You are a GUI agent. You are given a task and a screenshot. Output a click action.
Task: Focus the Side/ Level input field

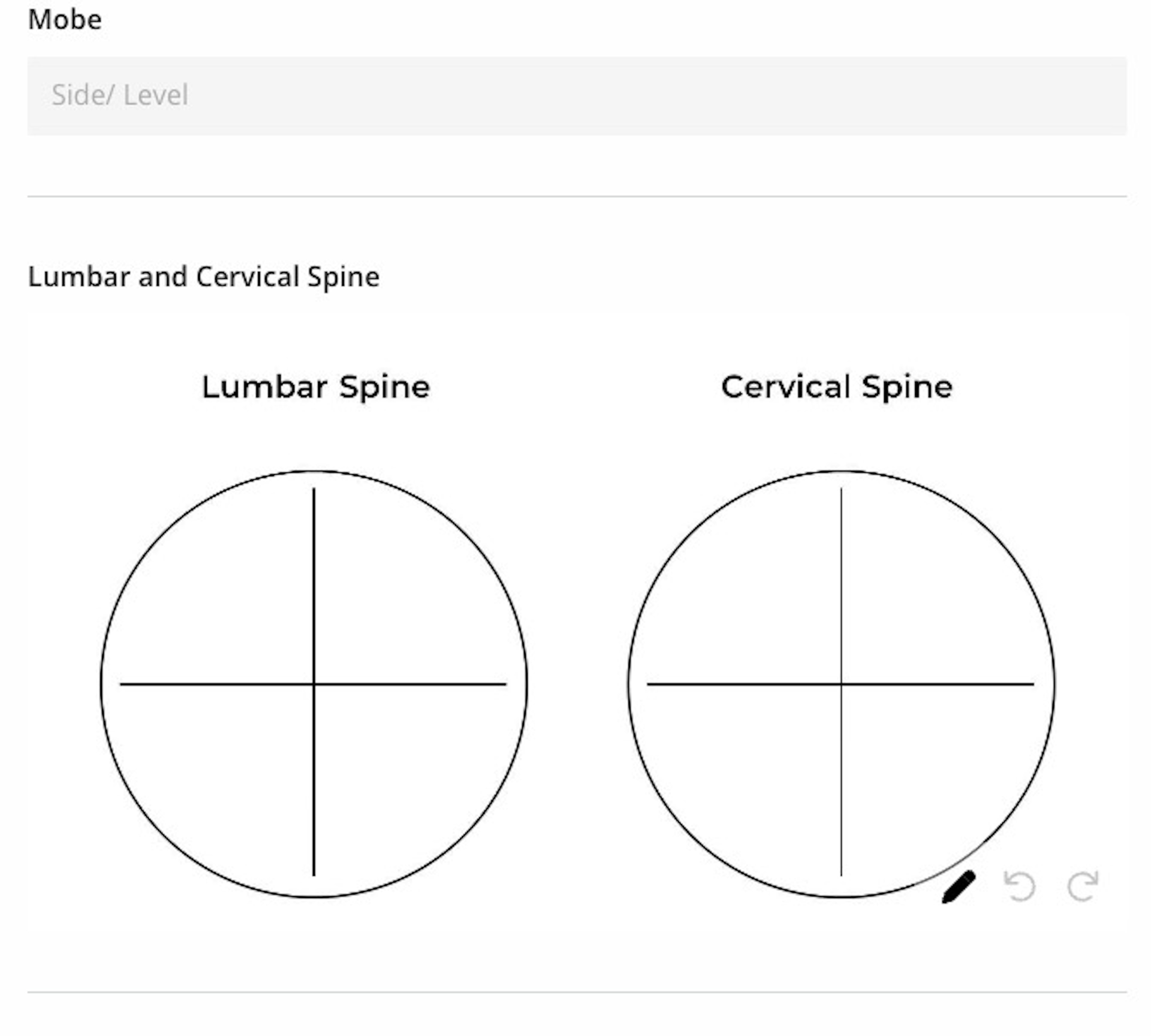[577, 96]
